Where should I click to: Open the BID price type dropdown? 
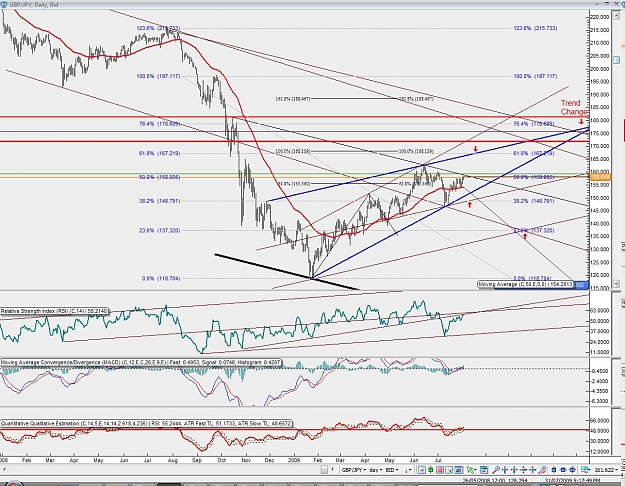click(x=393, y=470)
